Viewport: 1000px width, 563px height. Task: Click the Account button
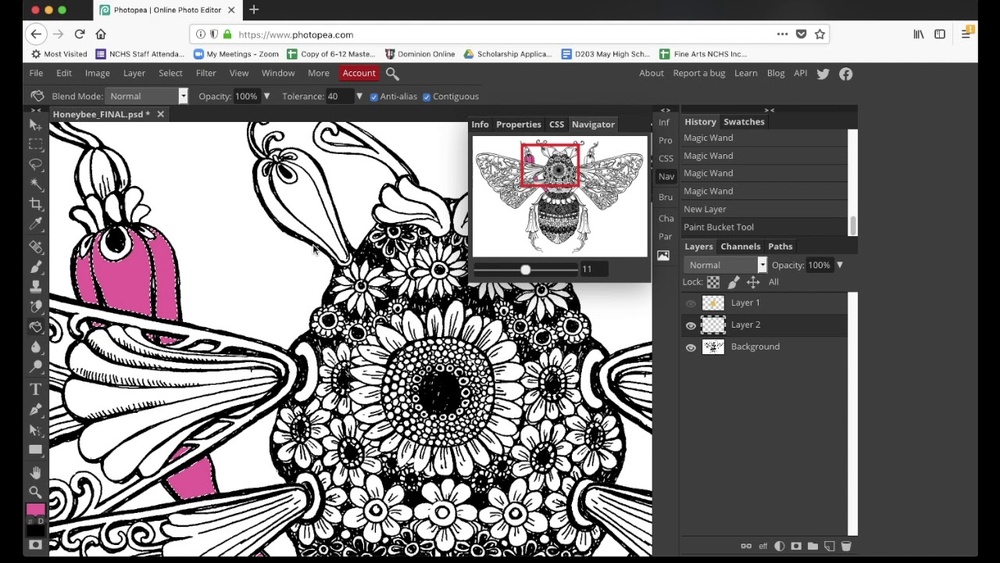pyautogui.click(x=359, y=73)
